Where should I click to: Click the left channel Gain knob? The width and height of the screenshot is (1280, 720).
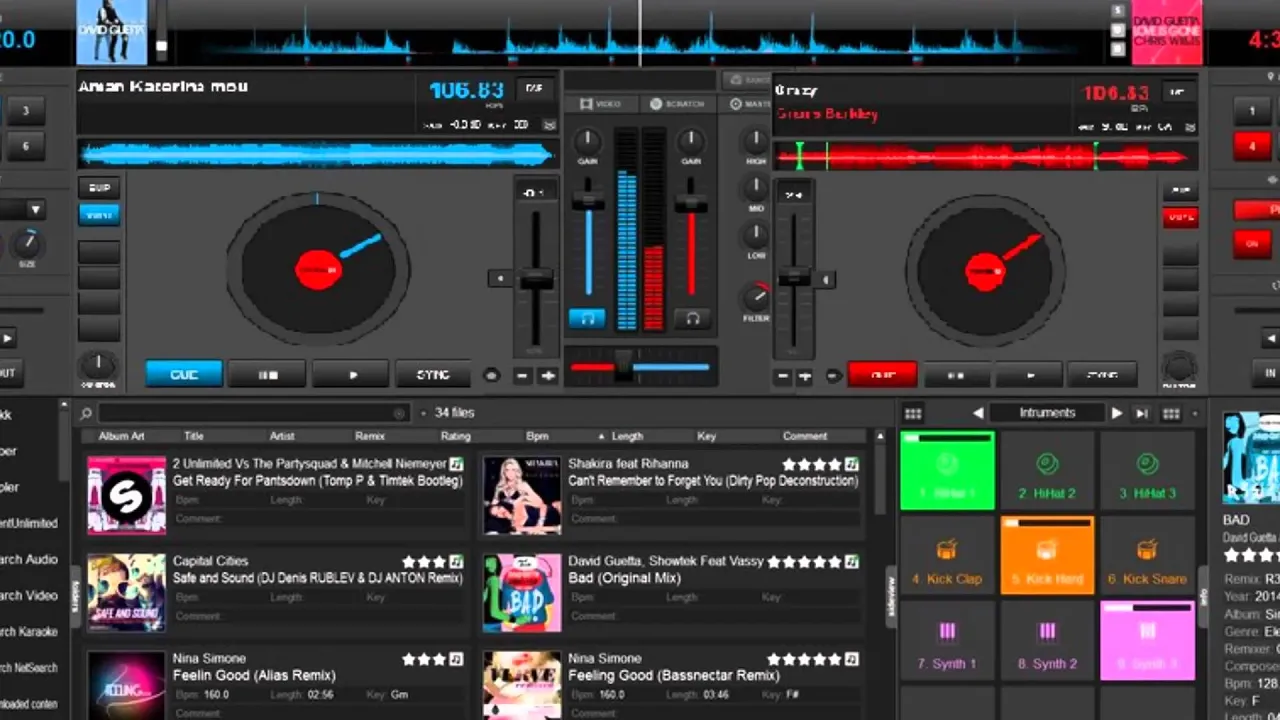click(x=588, y=140)
